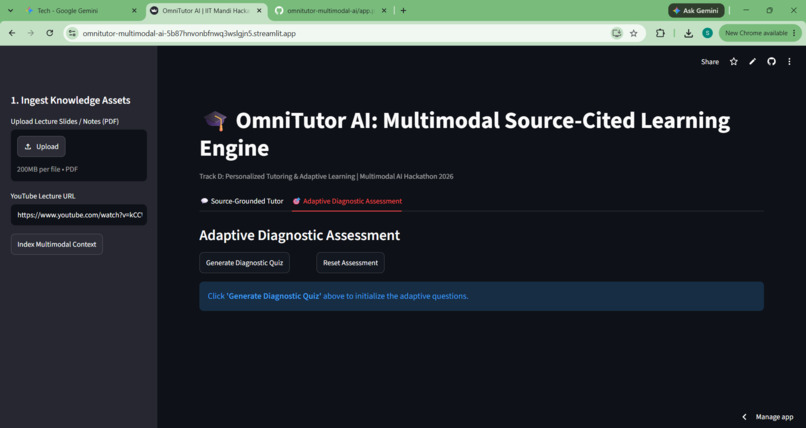The height and width of the screenshot is (428, 806).
Task: Click Generate Diagnostic Quiz button
Action: point(244,263)
